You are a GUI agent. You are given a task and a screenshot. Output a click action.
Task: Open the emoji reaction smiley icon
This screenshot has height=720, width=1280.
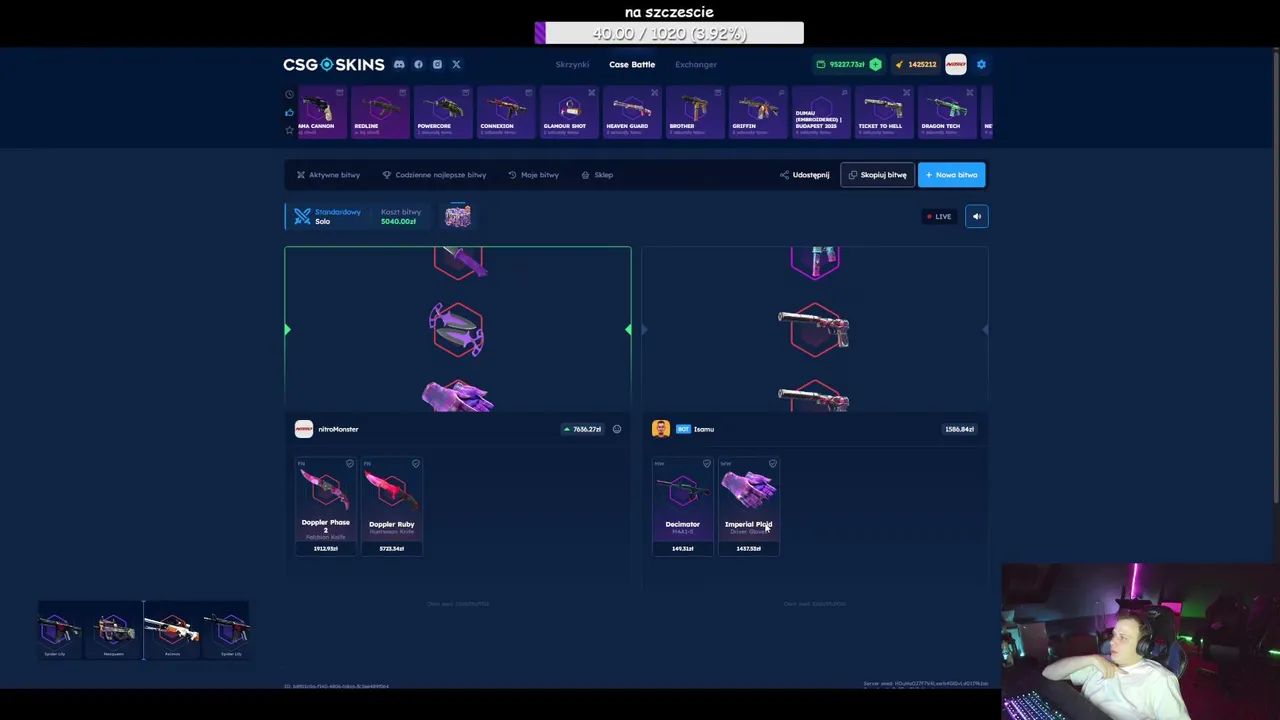(617, 429)
